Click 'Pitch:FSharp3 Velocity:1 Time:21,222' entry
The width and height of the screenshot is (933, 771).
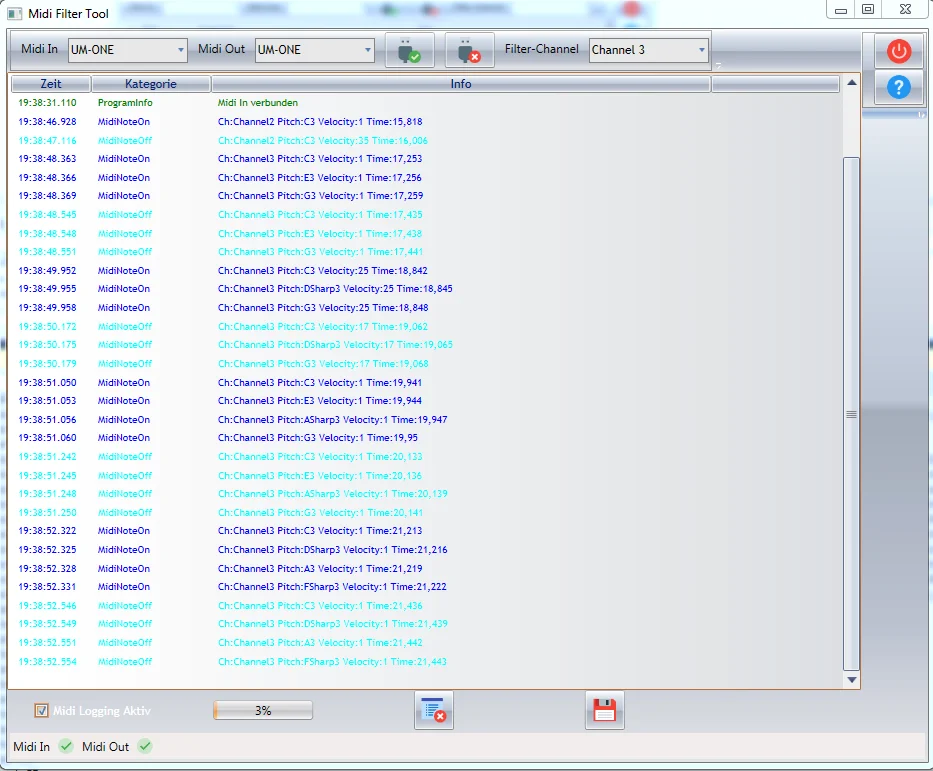point(425,587)
